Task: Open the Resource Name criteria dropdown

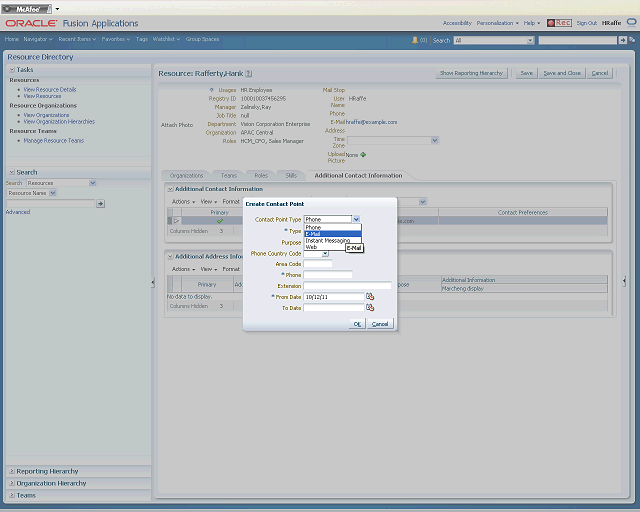Action: [53, 193]
